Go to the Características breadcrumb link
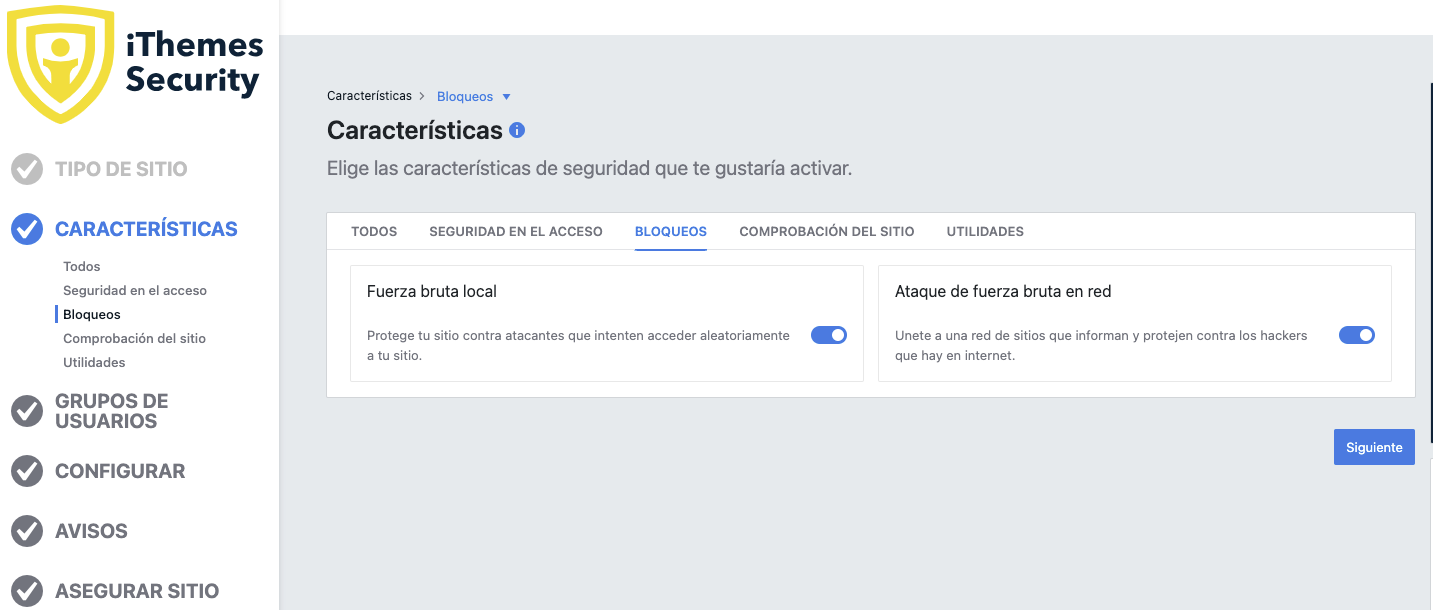This screenshot has height=610, width=1433. pyautogui.click(x=369, y=96)
